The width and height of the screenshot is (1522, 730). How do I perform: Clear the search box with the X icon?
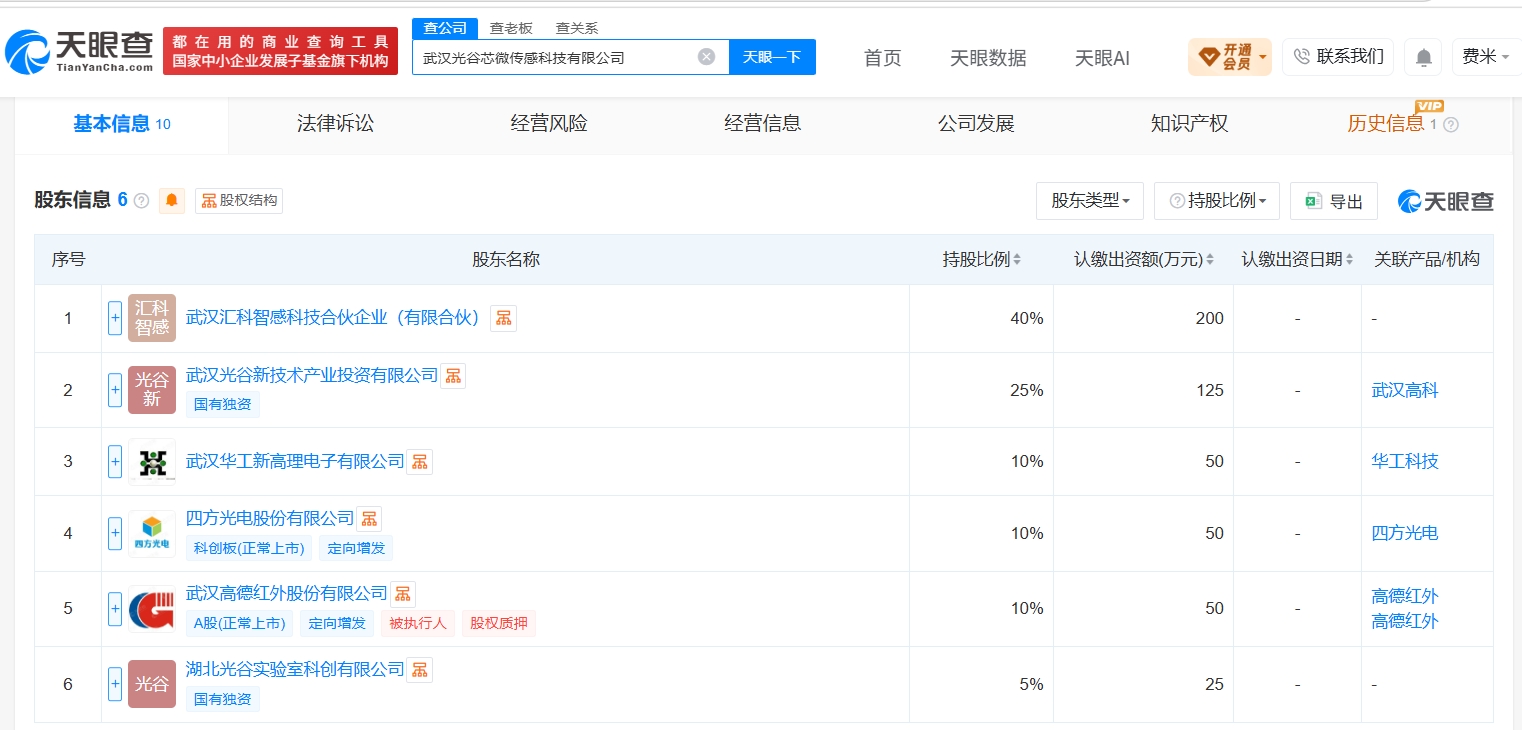point(706,57)
